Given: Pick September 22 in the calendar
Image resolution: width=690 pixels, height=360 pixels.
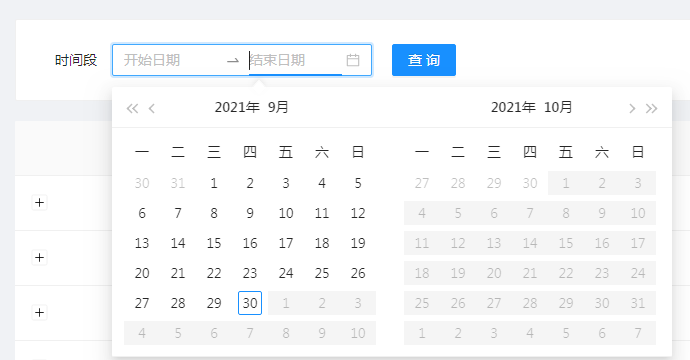Looking at the screenshot, I should 214,273.
